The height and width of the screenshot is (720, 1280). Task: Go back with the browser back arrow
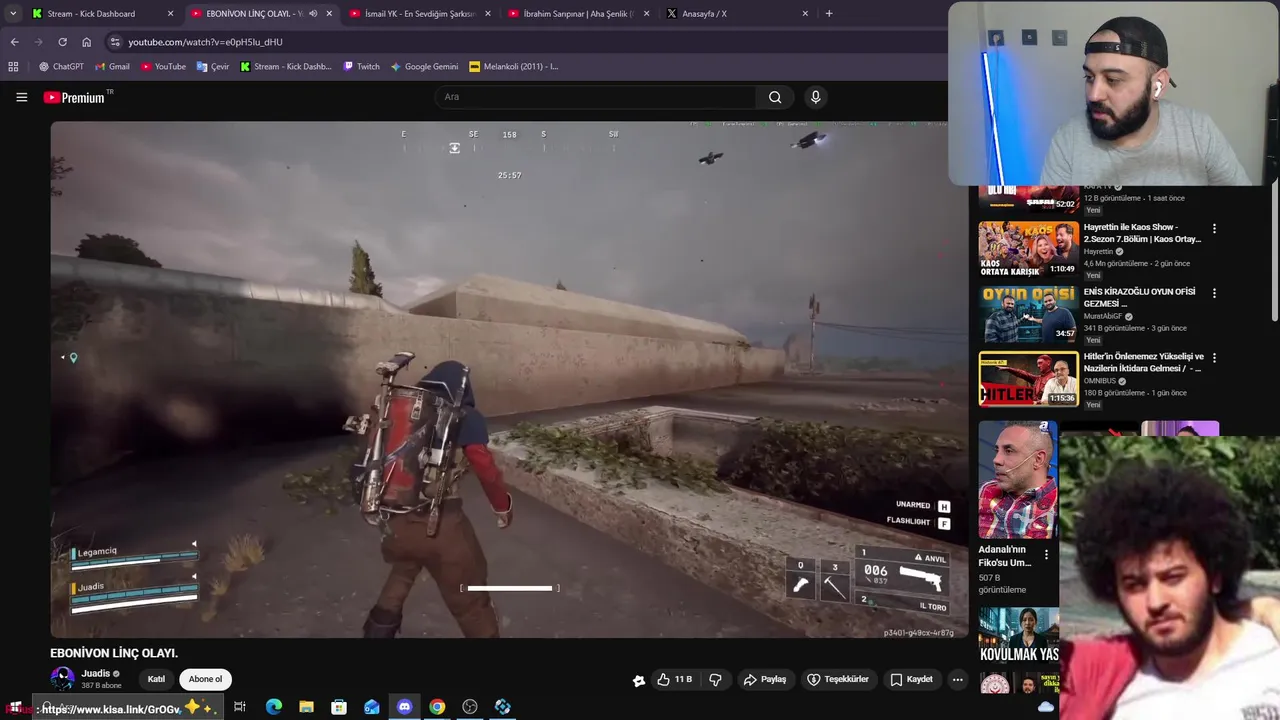14,42
